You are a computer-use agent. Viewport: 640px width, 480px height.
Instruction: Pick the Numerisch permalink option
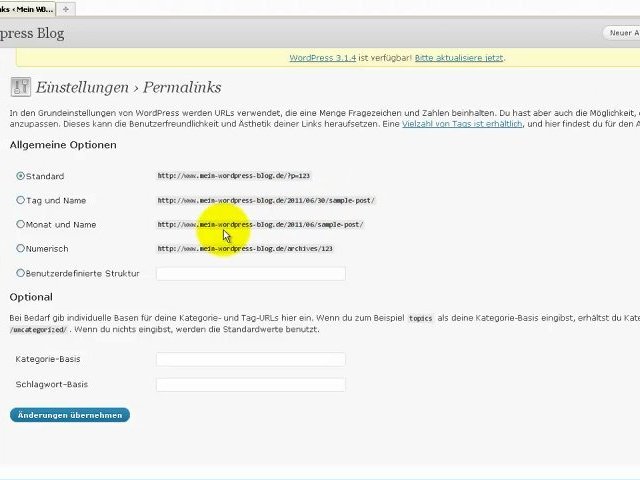point(21,248)
